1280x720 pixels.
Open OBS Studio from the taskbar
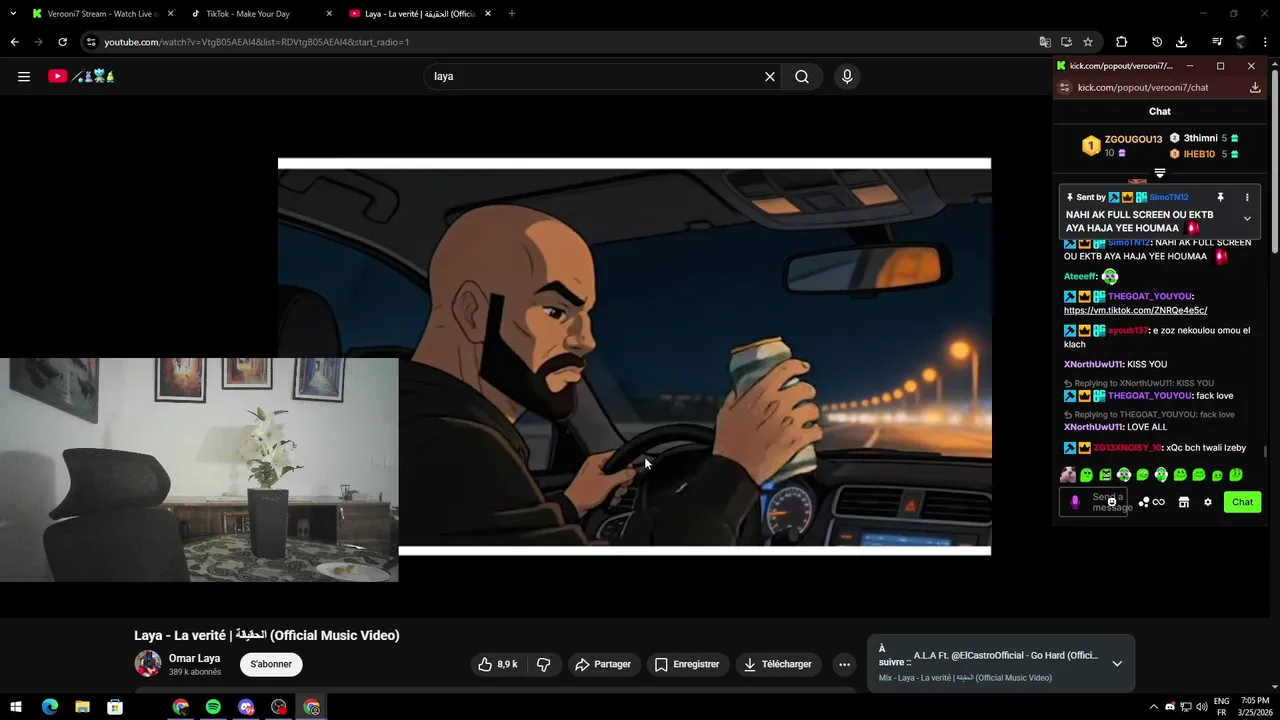click(x=279, y=707)
